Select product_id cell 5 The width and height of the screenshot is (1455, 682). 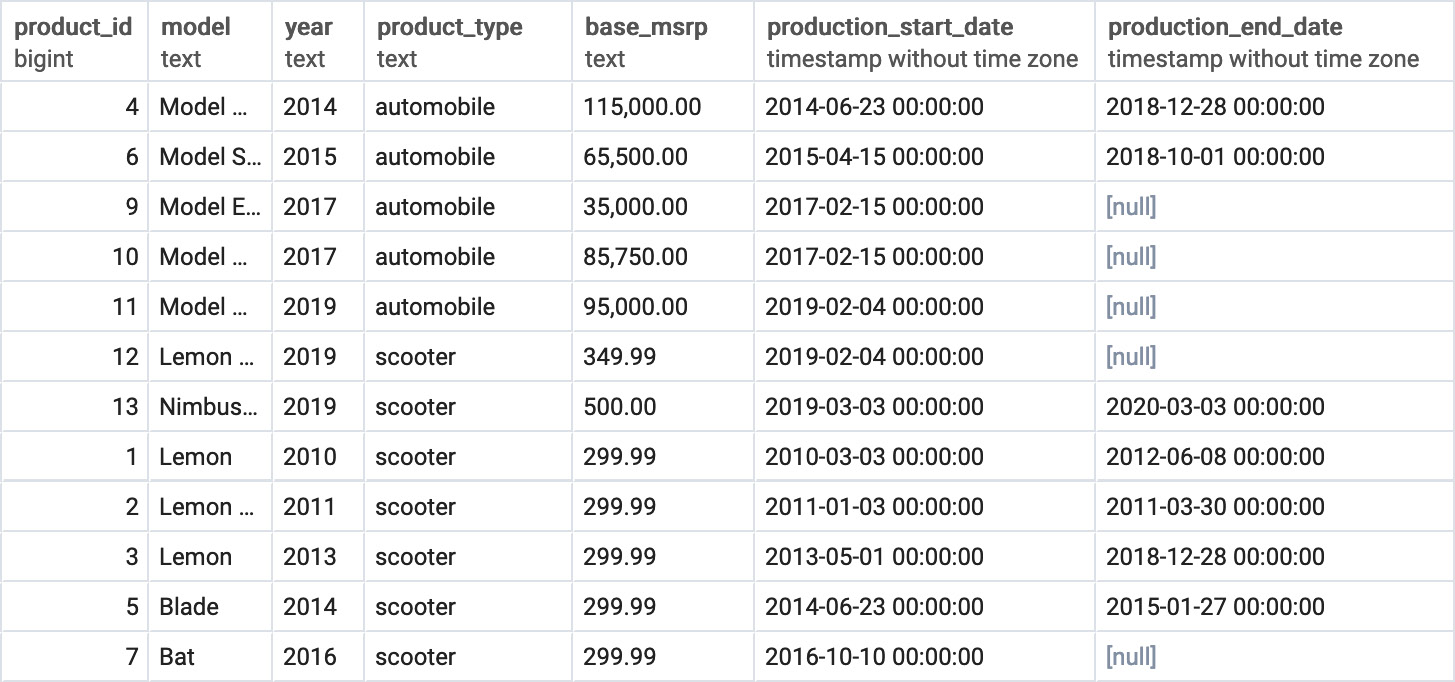tap(74, 606)
